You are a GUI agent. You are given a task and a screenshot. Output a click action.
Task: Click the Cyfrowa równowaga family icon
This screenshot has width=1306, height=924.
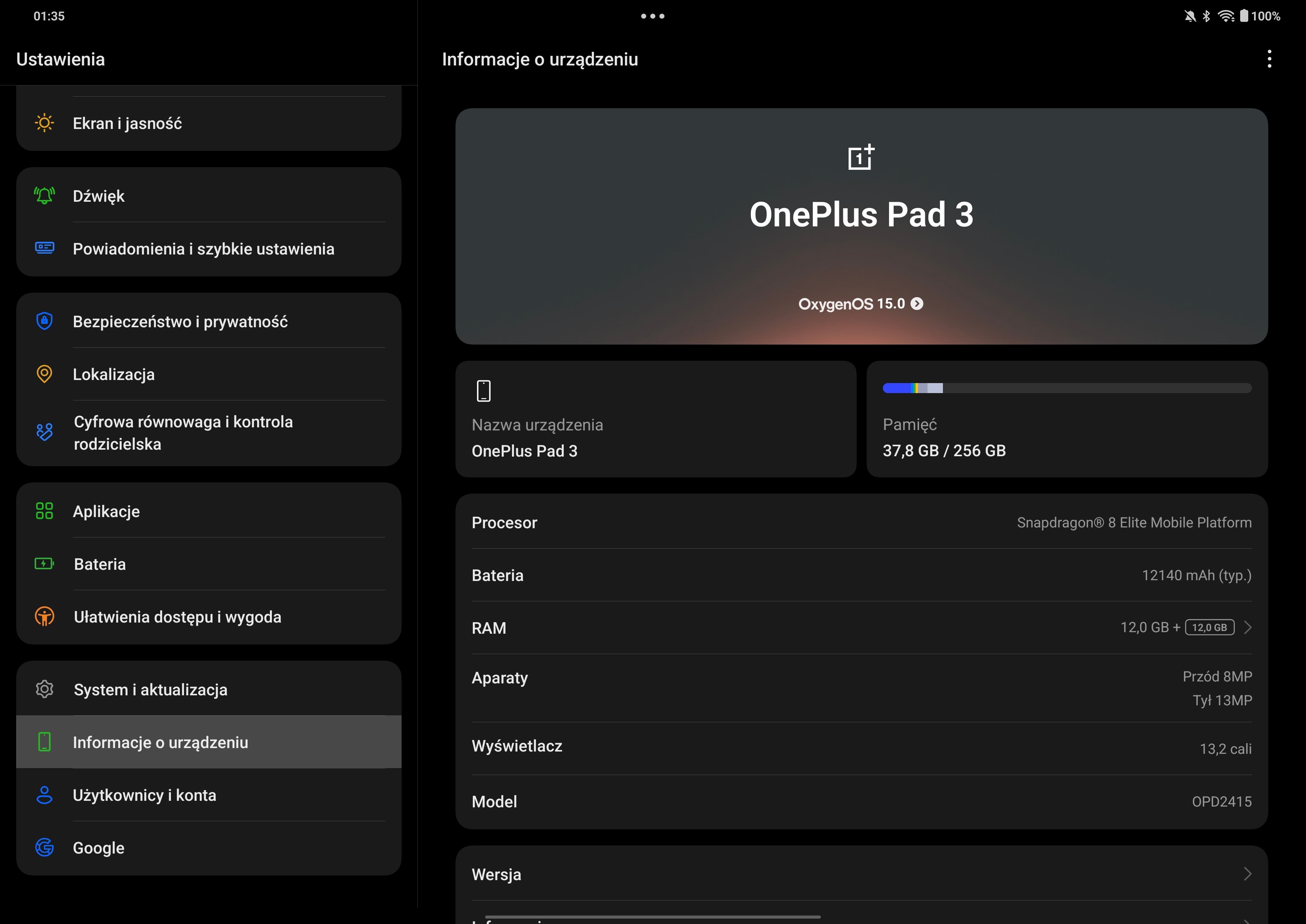coord(44,432)
